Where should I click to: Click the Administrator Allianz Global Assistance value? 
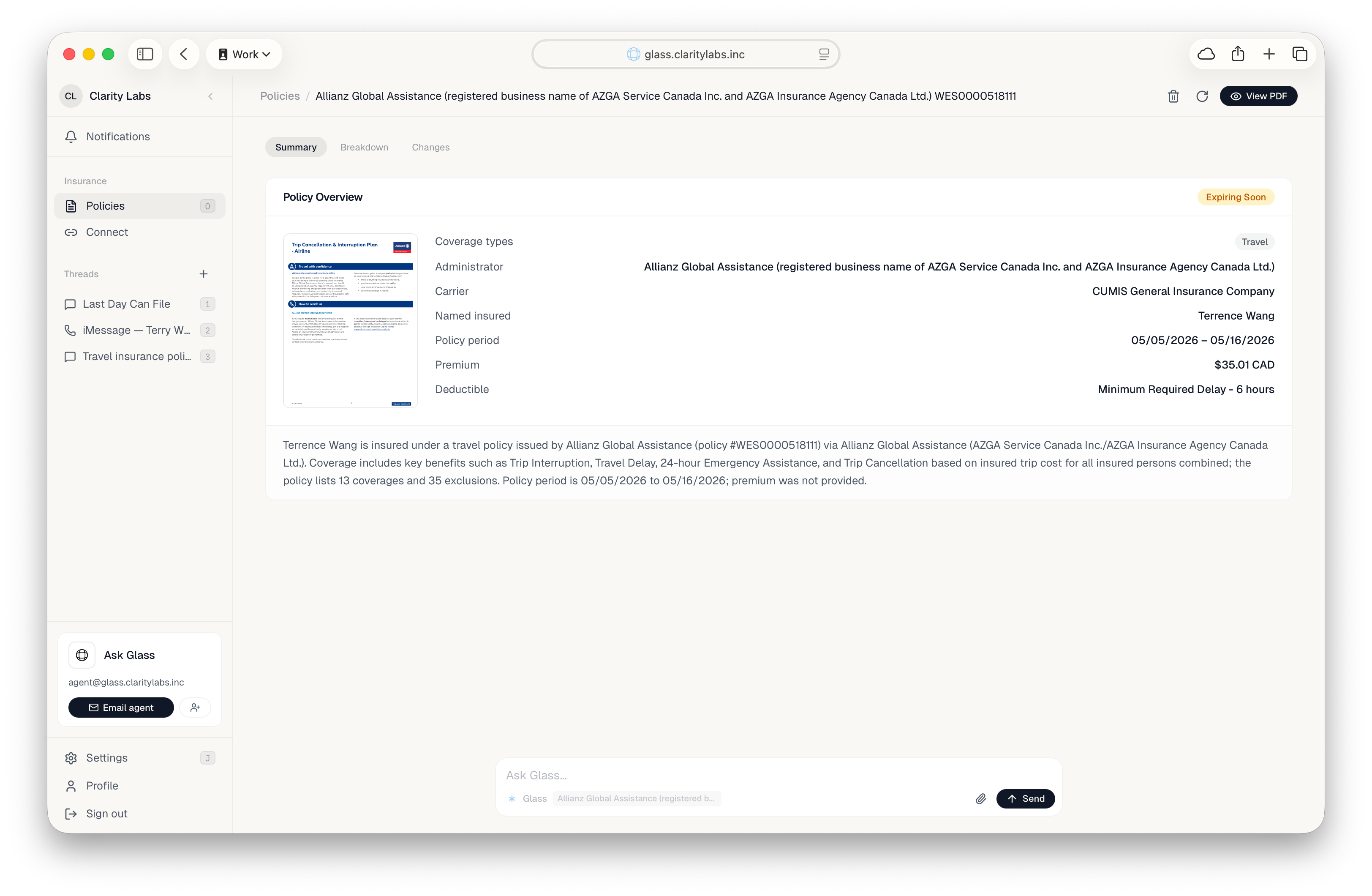pos(959,267)
